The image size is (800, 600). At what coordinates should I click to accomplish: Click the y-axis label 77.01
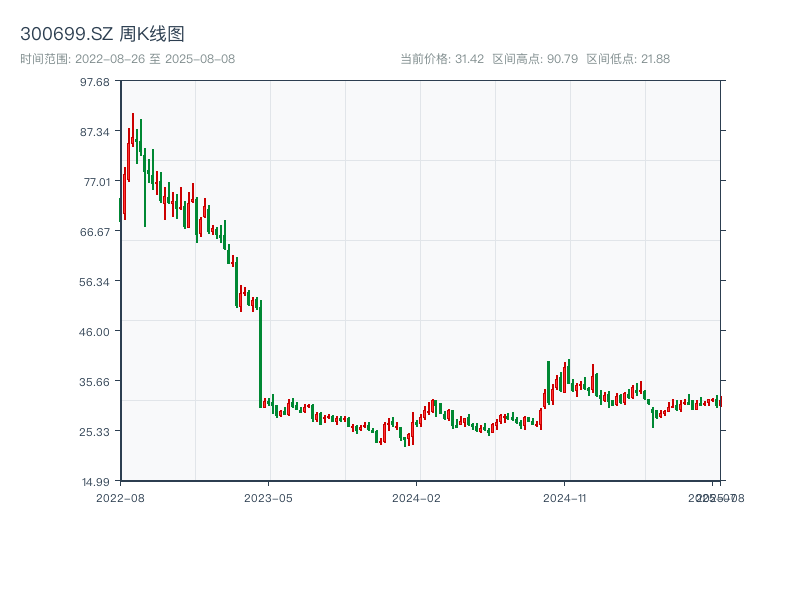(97, 182)
